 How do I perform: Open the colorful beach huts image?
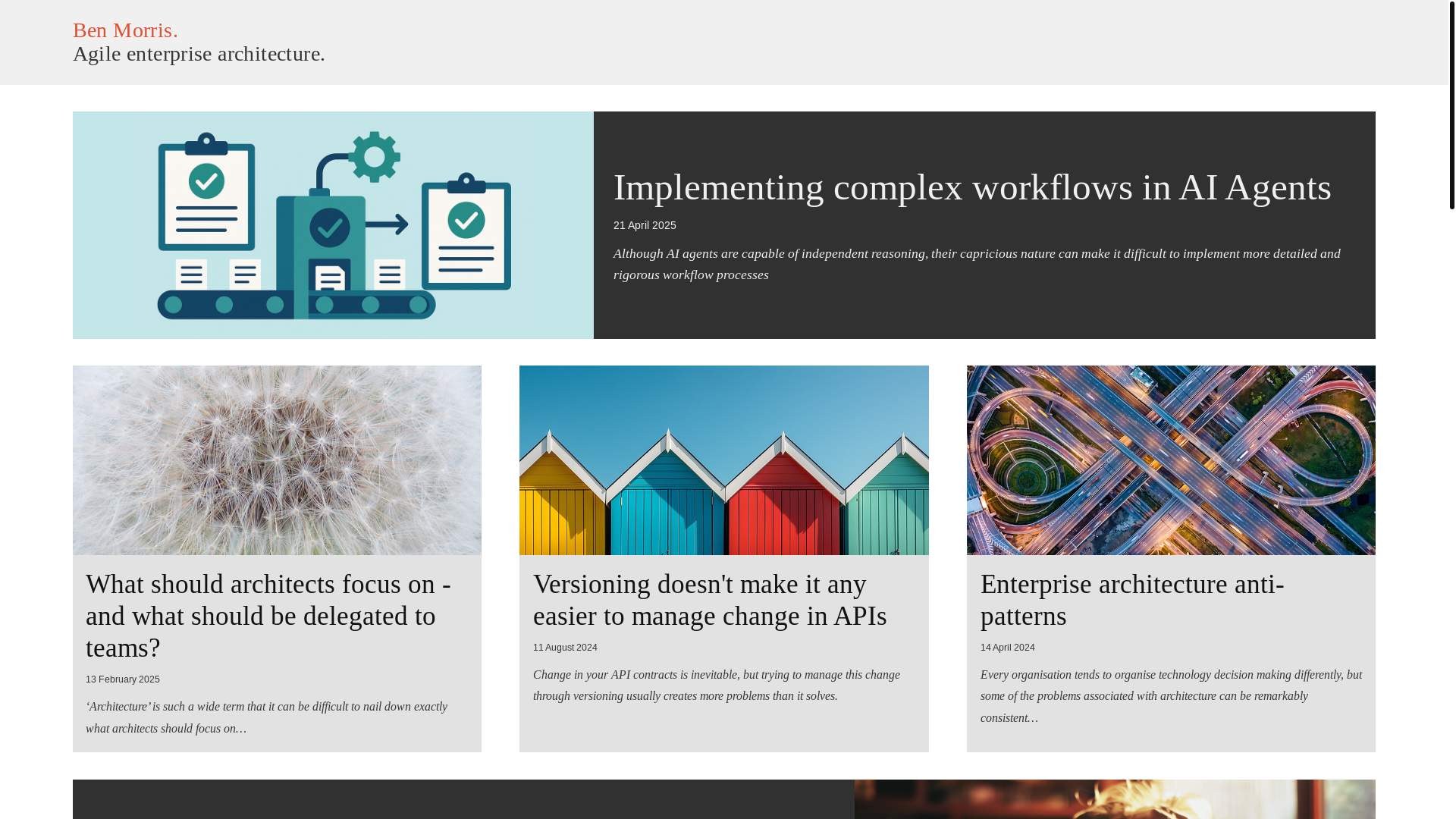723,460
